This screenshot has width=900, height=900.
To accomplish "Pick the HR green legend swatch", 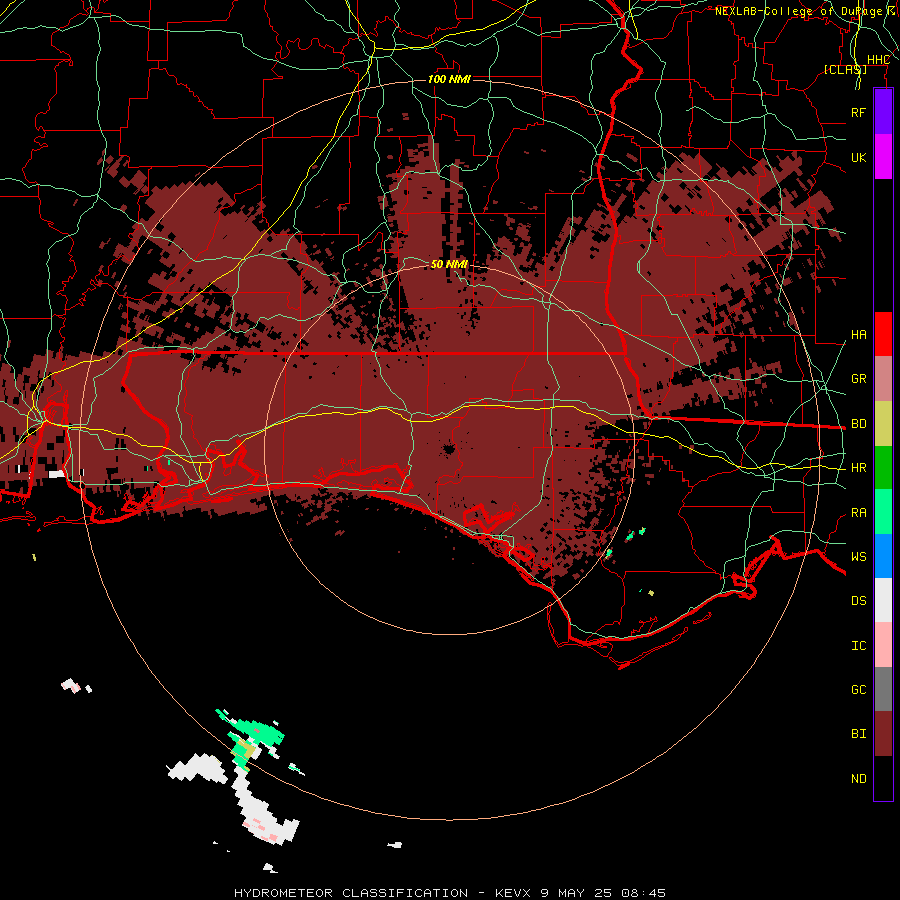I will tap(883, 468).
